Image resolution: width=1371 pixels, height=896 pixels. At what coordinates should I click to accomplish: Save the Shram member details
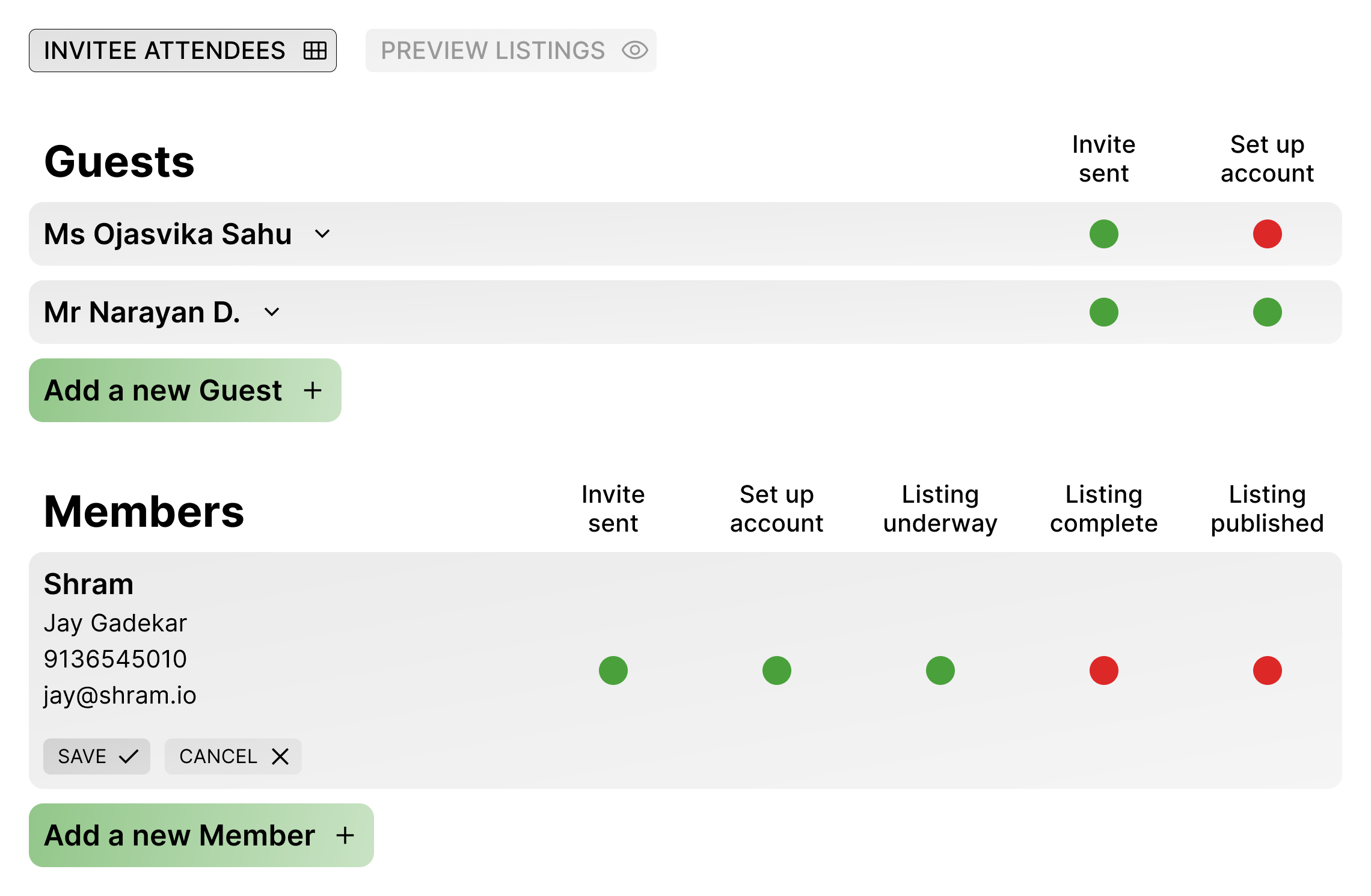point(97,756)
